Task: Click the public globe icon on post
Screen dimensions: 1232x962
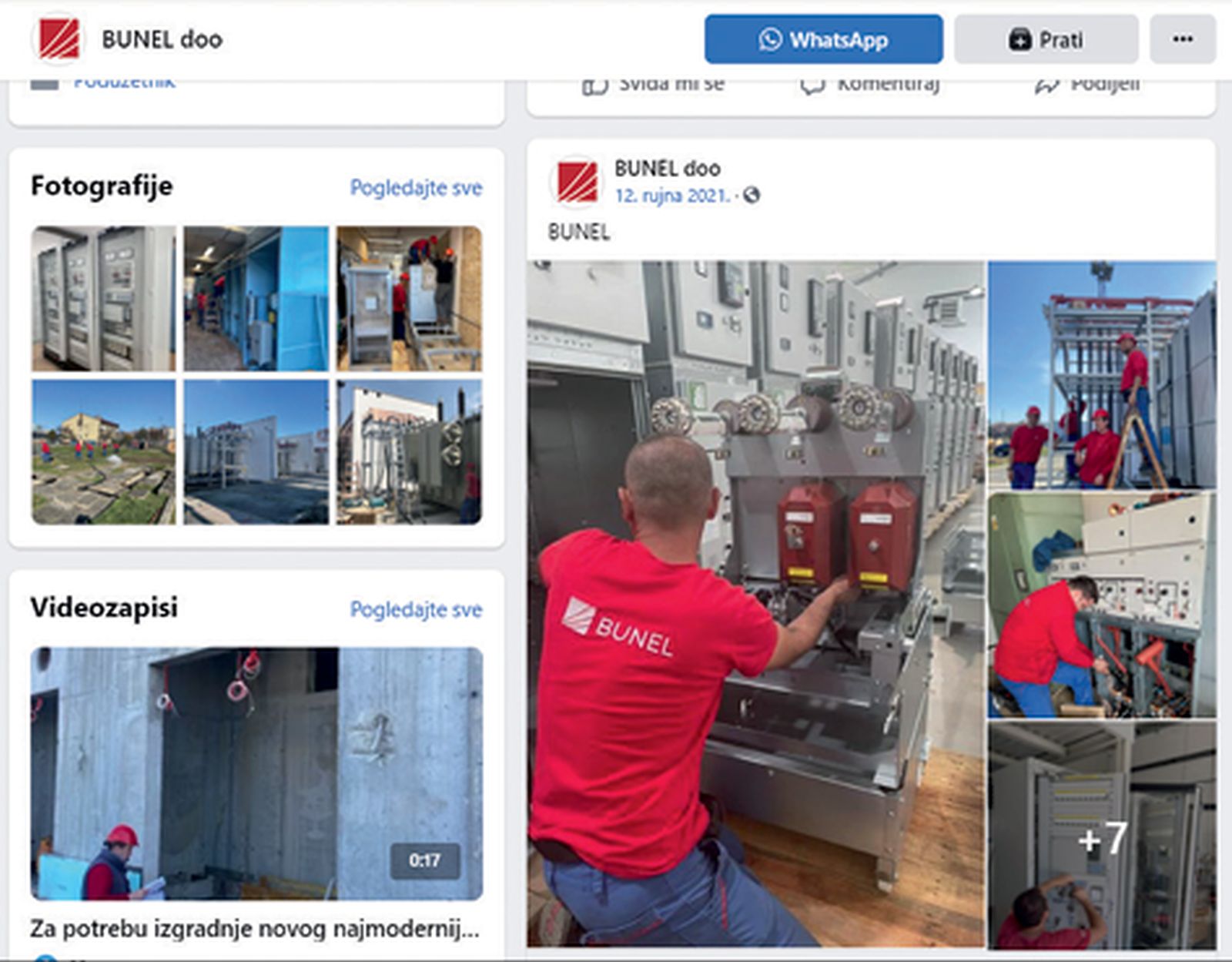Action: [x=752, y=196]
